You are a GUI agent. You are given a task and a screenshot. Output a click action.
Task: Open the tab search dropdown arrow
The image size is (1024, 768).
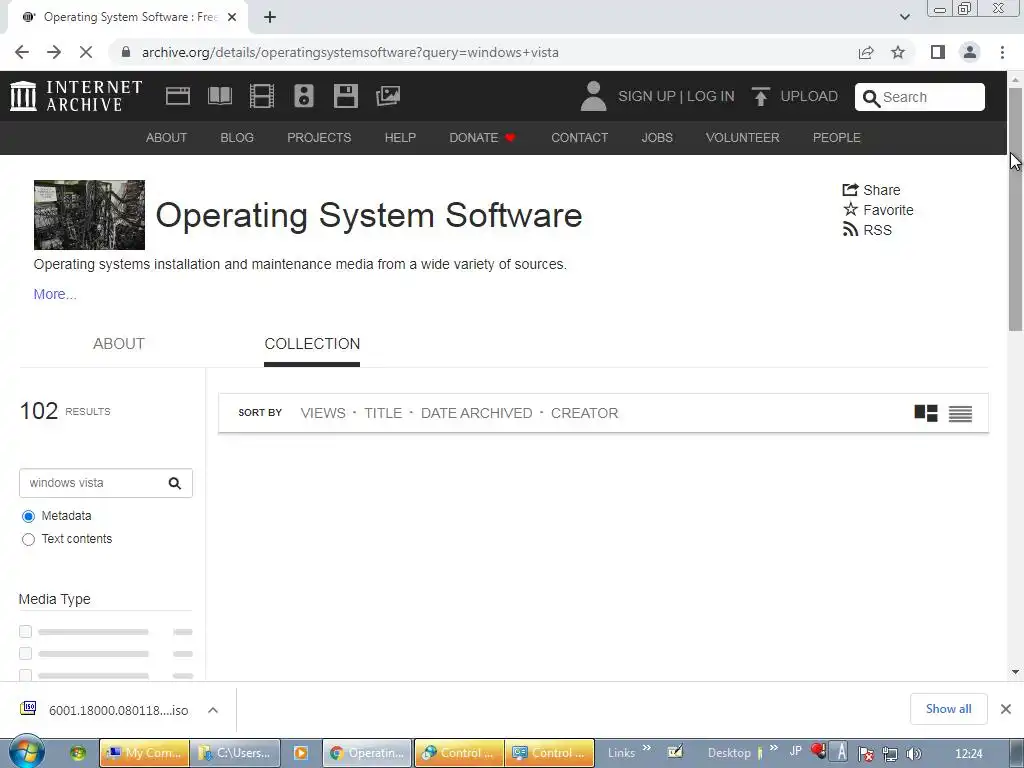[x=904, y=17]
